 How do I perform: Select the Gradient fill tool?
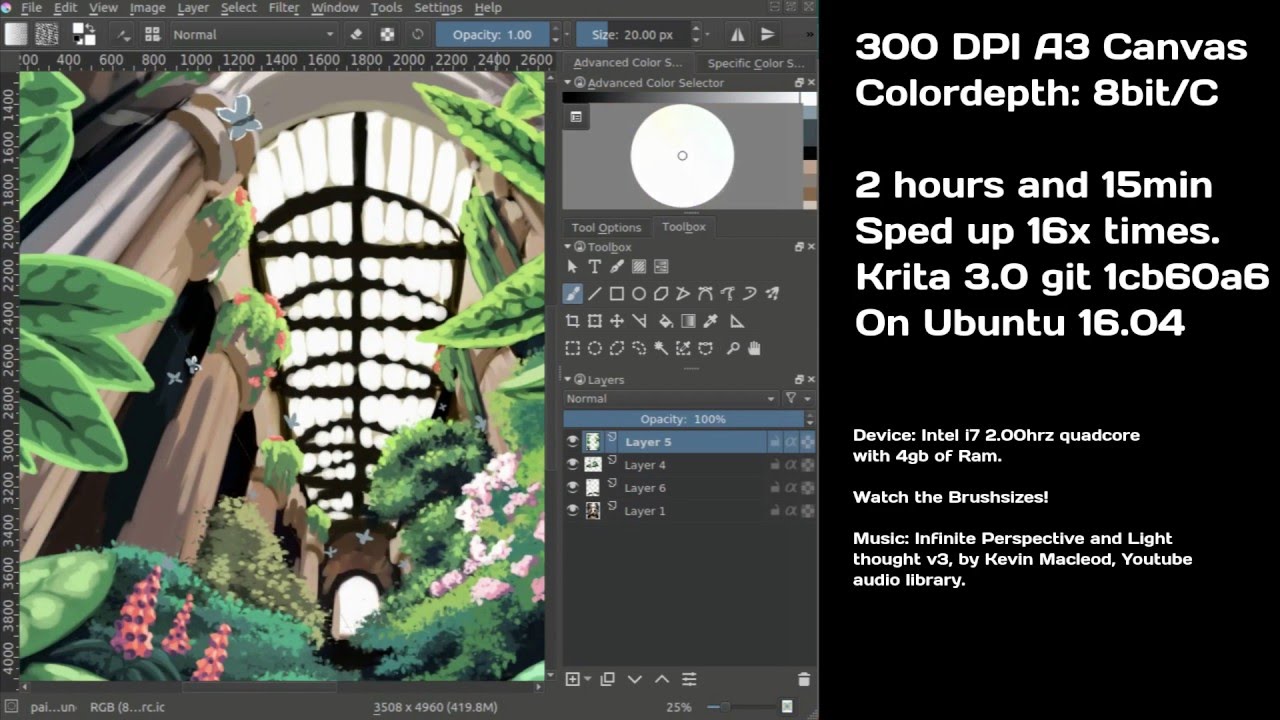[x=688, y=321]
